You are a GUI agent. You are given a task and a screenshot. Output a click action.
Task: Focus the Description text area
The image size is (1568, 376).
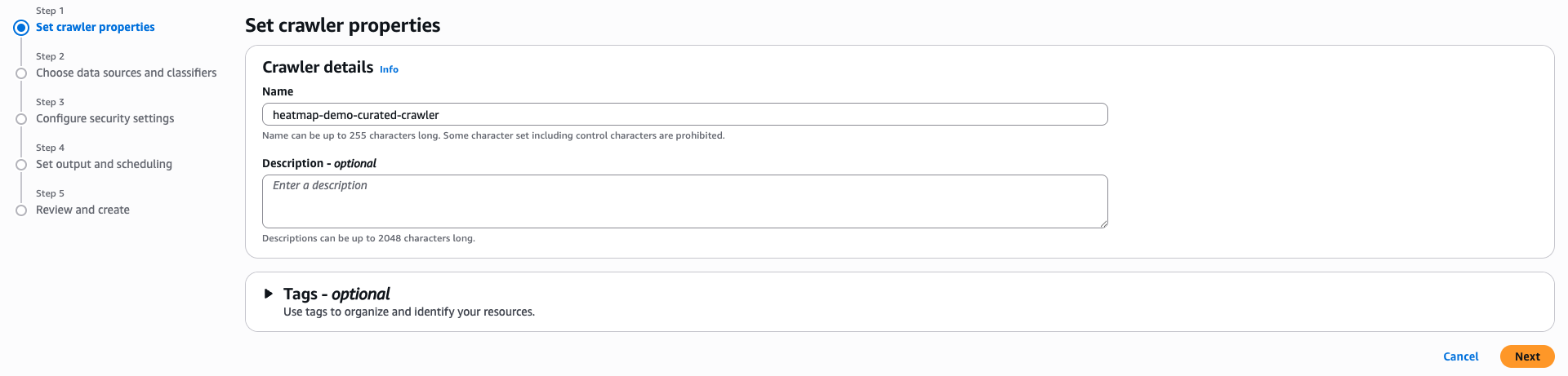pos(684,201)
